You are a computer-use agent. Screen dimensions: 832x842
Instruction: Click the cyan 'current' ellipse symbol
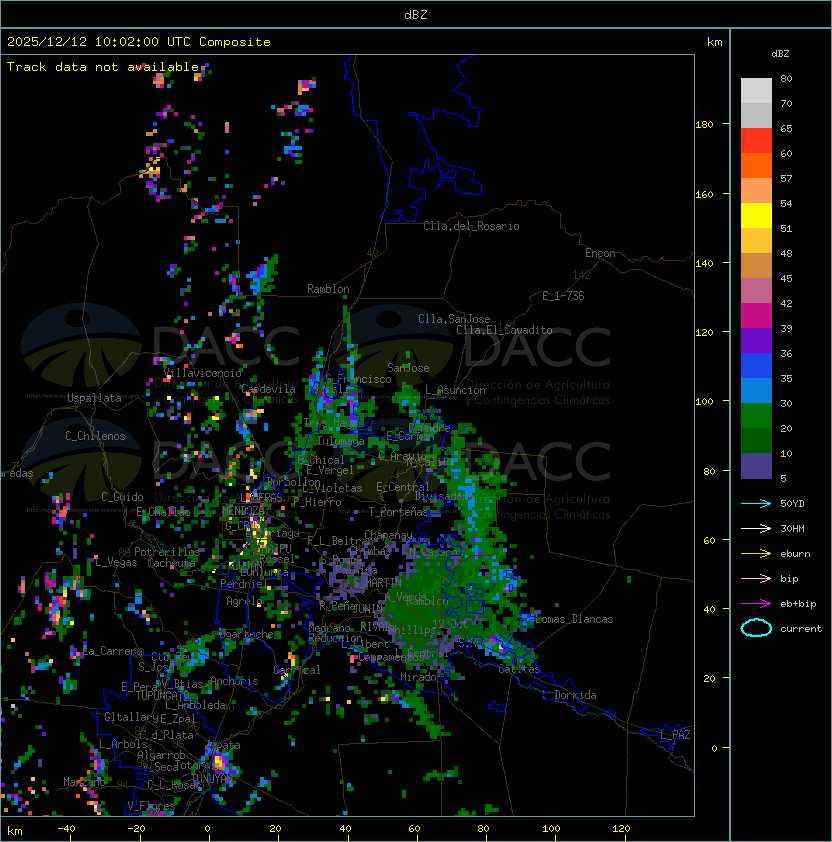pos(756,628)
